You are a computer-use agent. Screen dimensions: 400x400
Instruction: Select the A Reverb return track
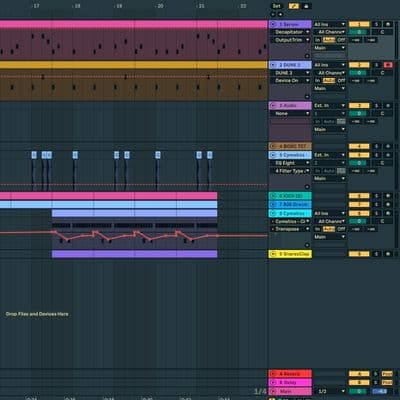[290, 374]
